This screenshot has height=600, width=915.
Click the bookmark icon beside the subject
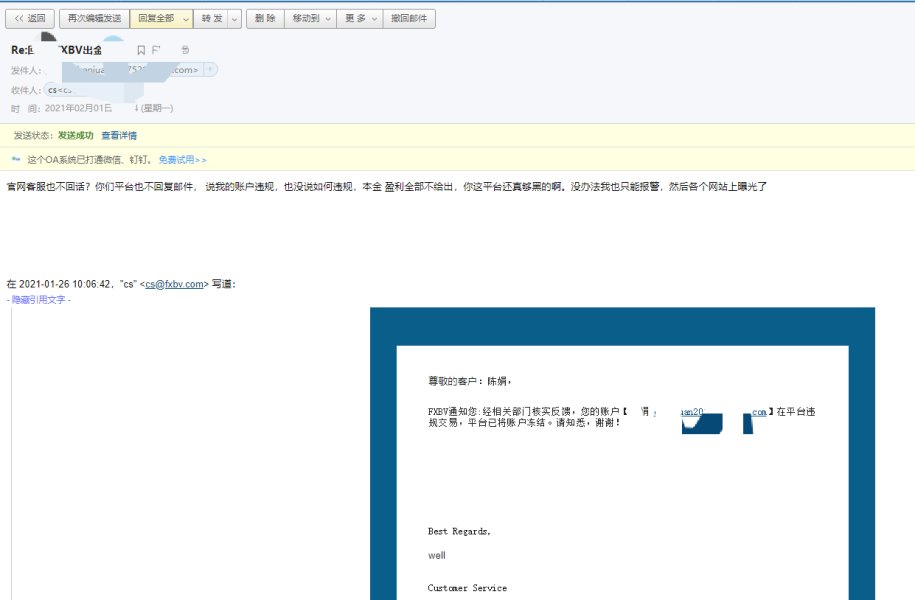[141, 50]
